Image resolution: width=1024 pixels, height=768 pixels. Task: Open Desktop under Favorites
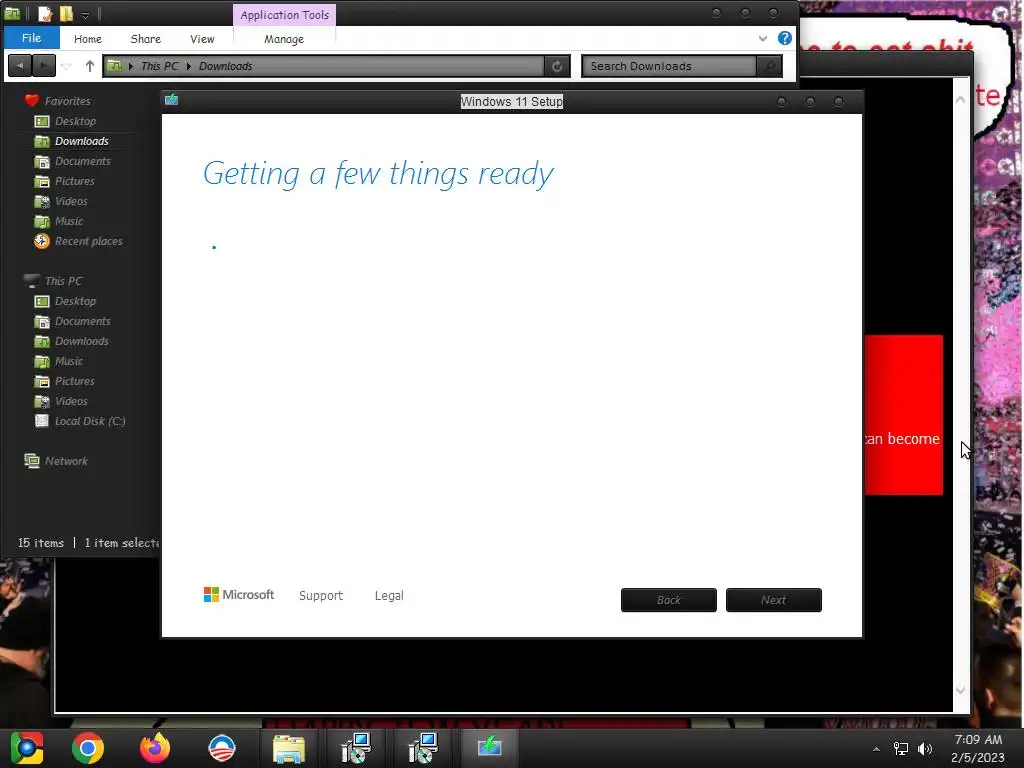pyautogui.click(x=75, y=121)
